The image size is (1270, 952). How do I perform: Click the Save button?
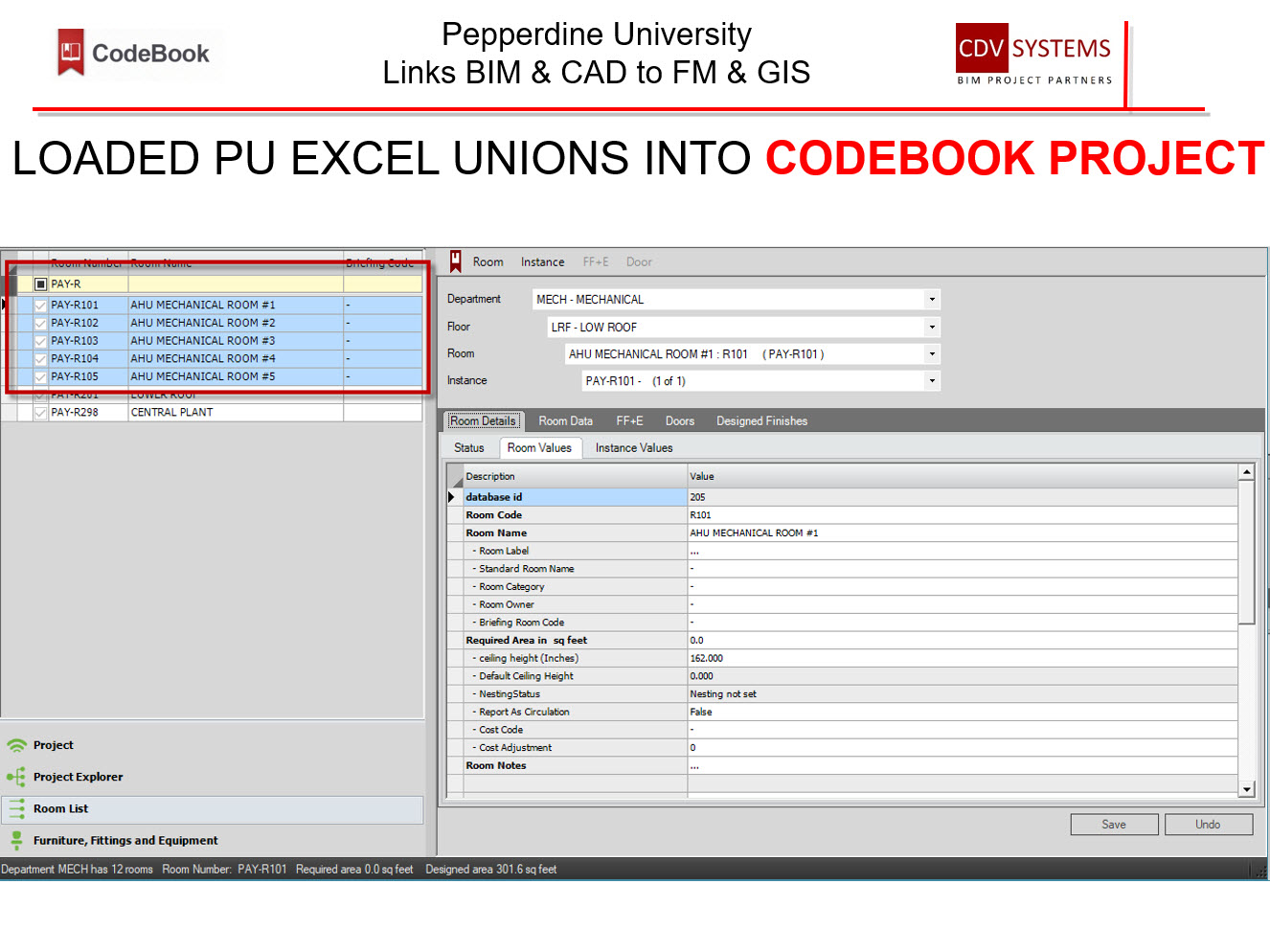pos(1114,825)
